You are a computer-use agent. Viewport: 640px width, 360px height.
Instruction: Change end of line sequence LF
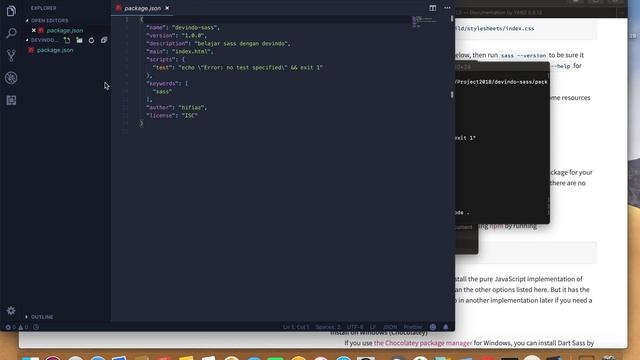(x=373, y=327)
